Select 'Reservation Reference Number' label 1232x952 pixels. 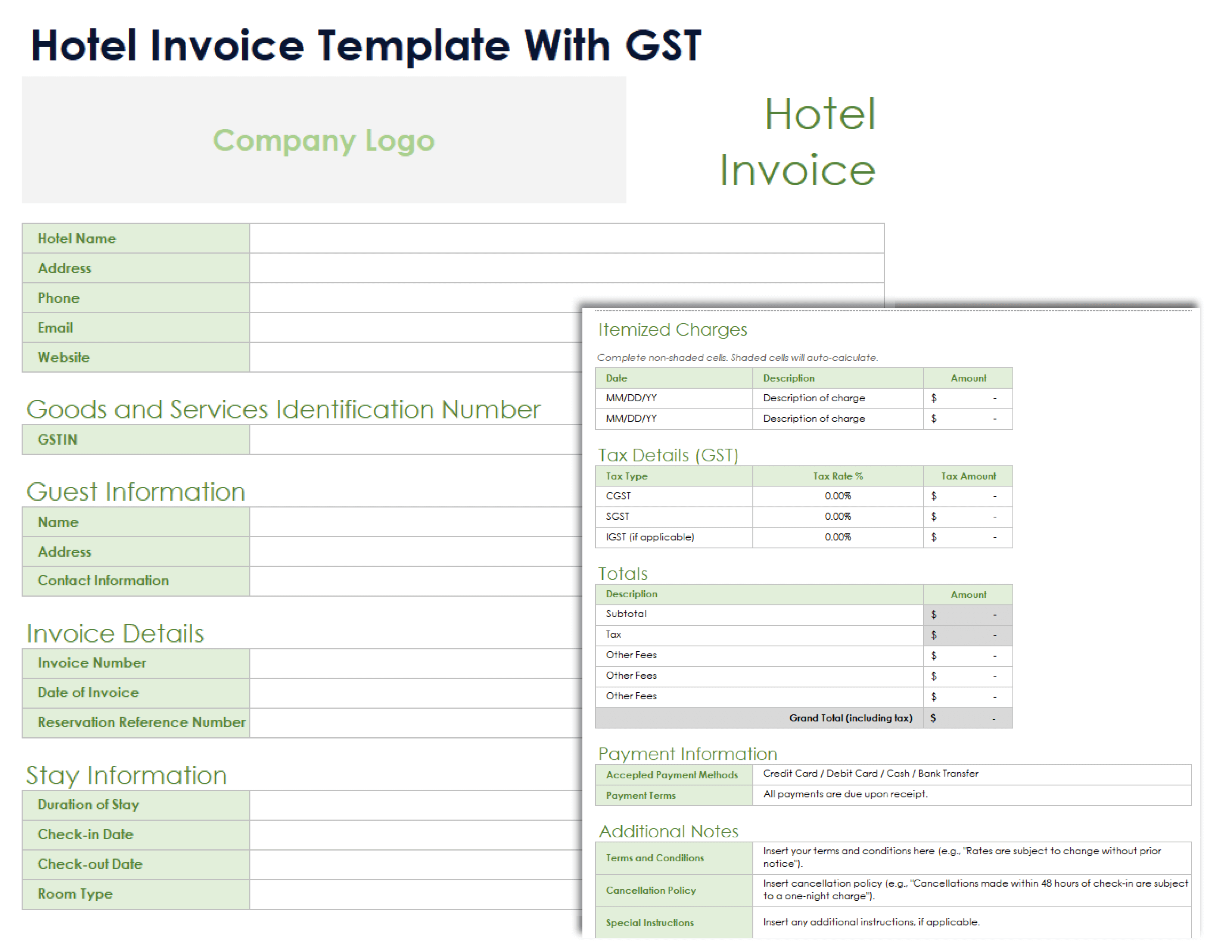(136, 724)
